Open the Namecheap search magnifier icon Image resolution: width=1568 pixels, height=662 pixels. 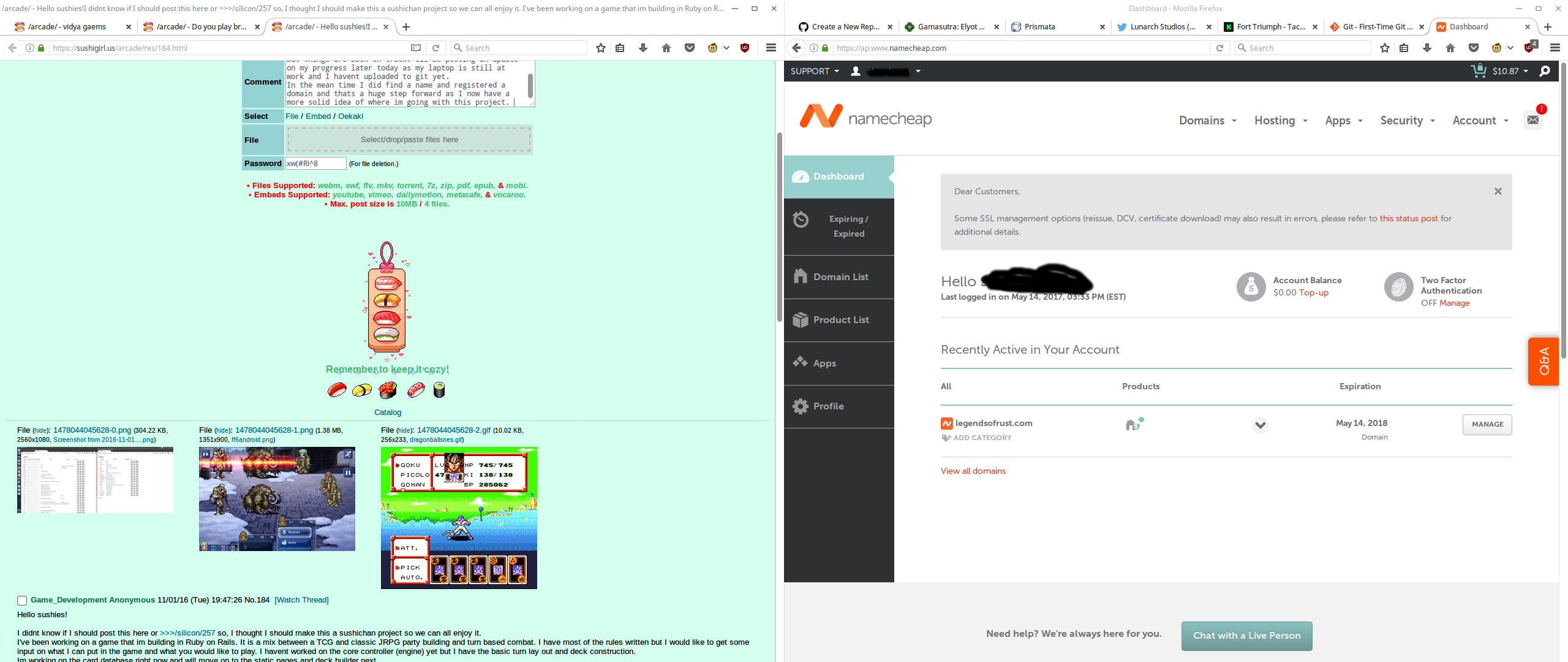[1545, 71]
